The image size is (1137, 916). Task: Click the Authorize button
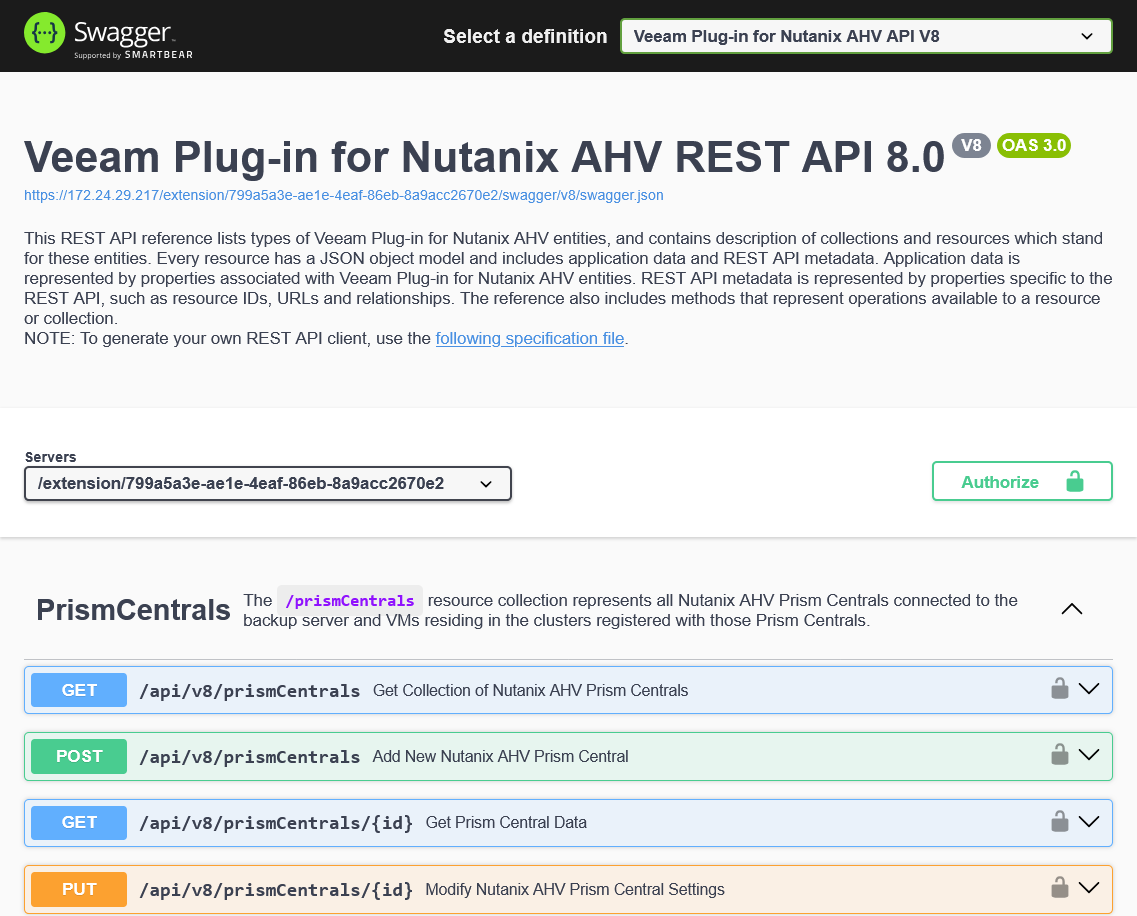pyautogui.click(x=1021, y=481)
